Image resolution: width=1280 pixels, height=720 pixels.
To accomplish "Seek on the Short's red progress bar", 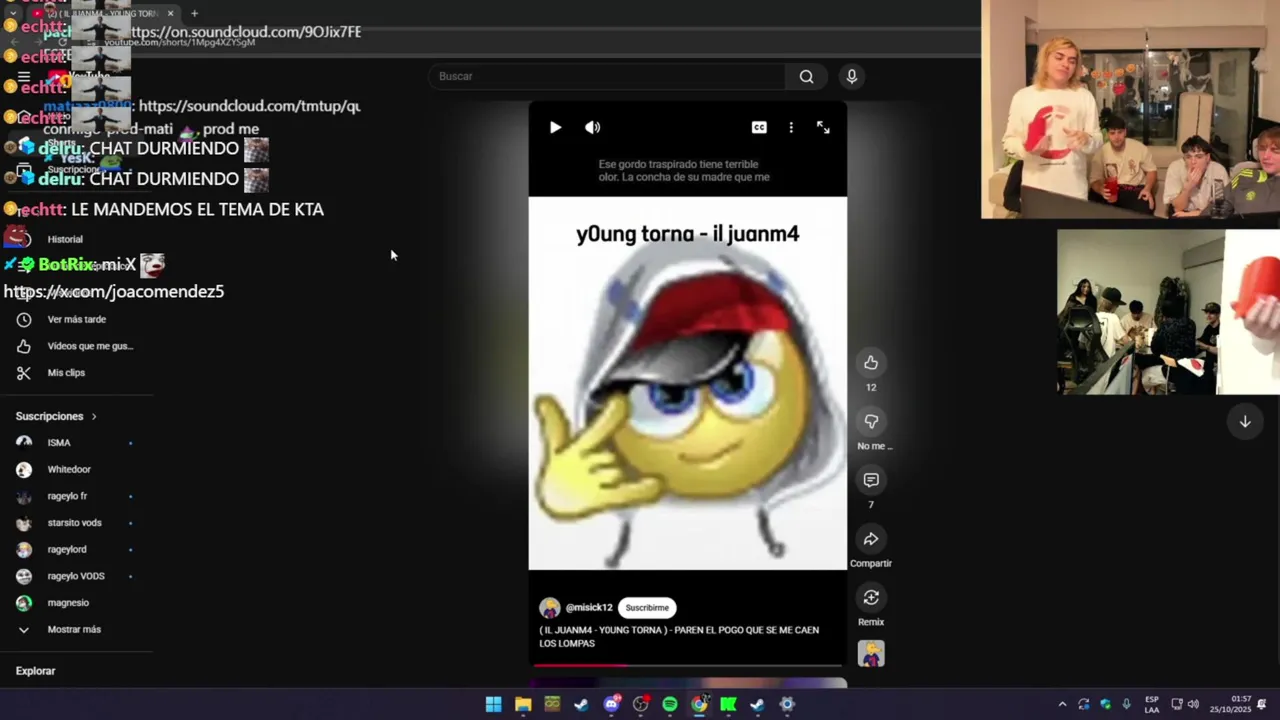I will 688,664.
